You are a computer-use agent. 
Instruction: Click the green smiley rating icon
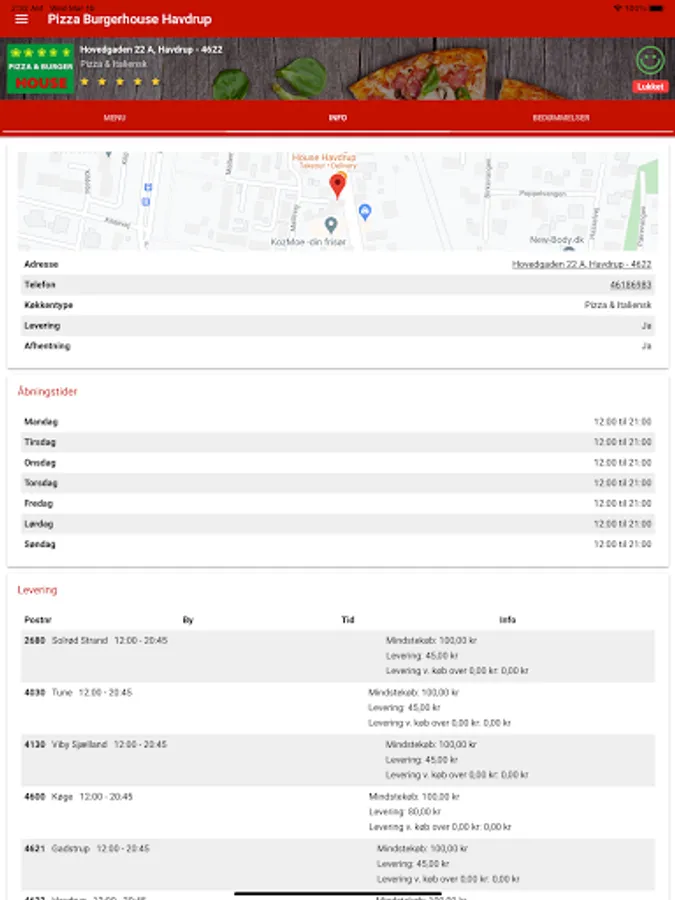click(x=650, y=60)
